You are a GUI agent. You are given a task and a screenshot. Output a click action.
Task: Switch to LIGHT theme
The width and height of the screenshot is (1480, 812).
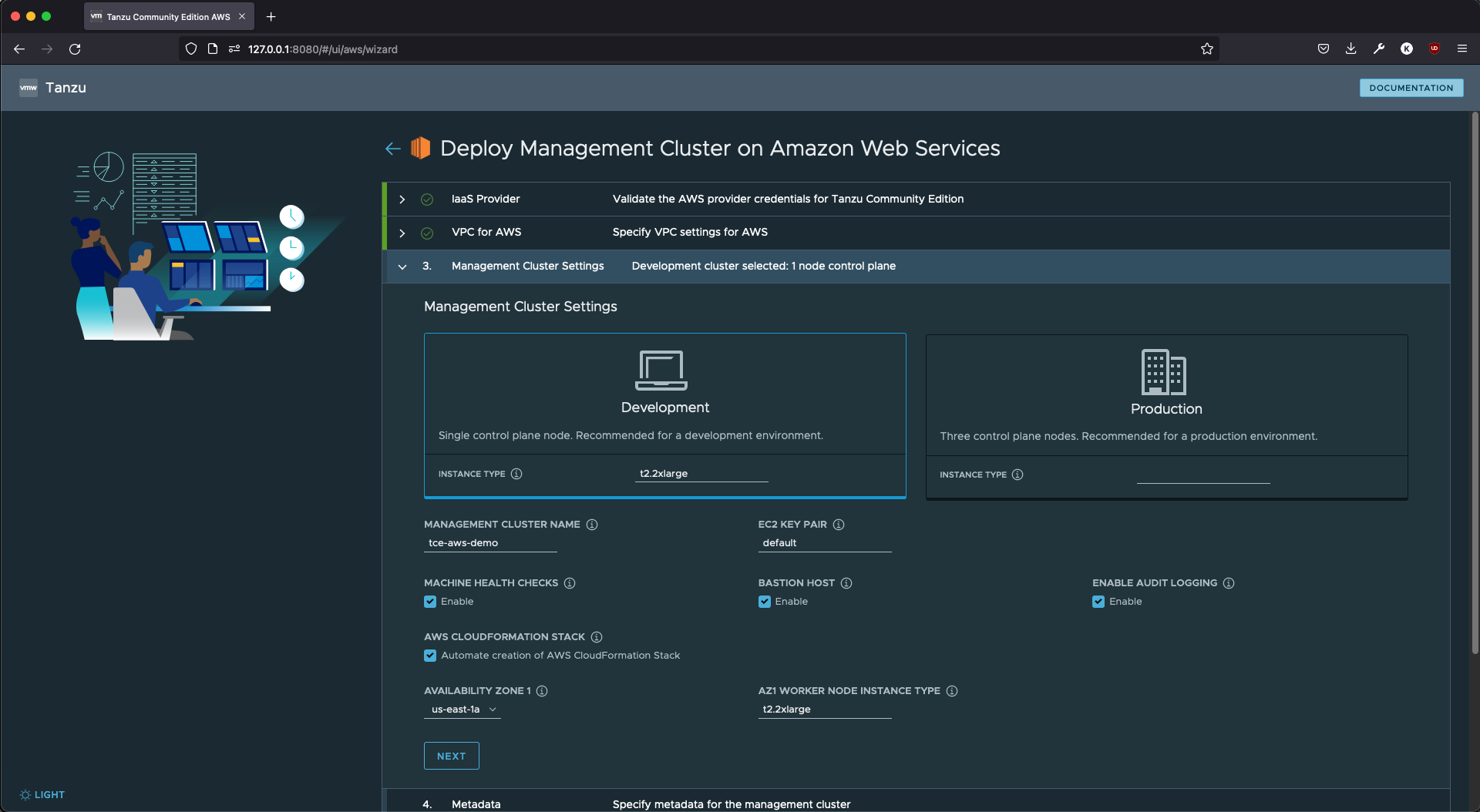click(x=43, y=795)
